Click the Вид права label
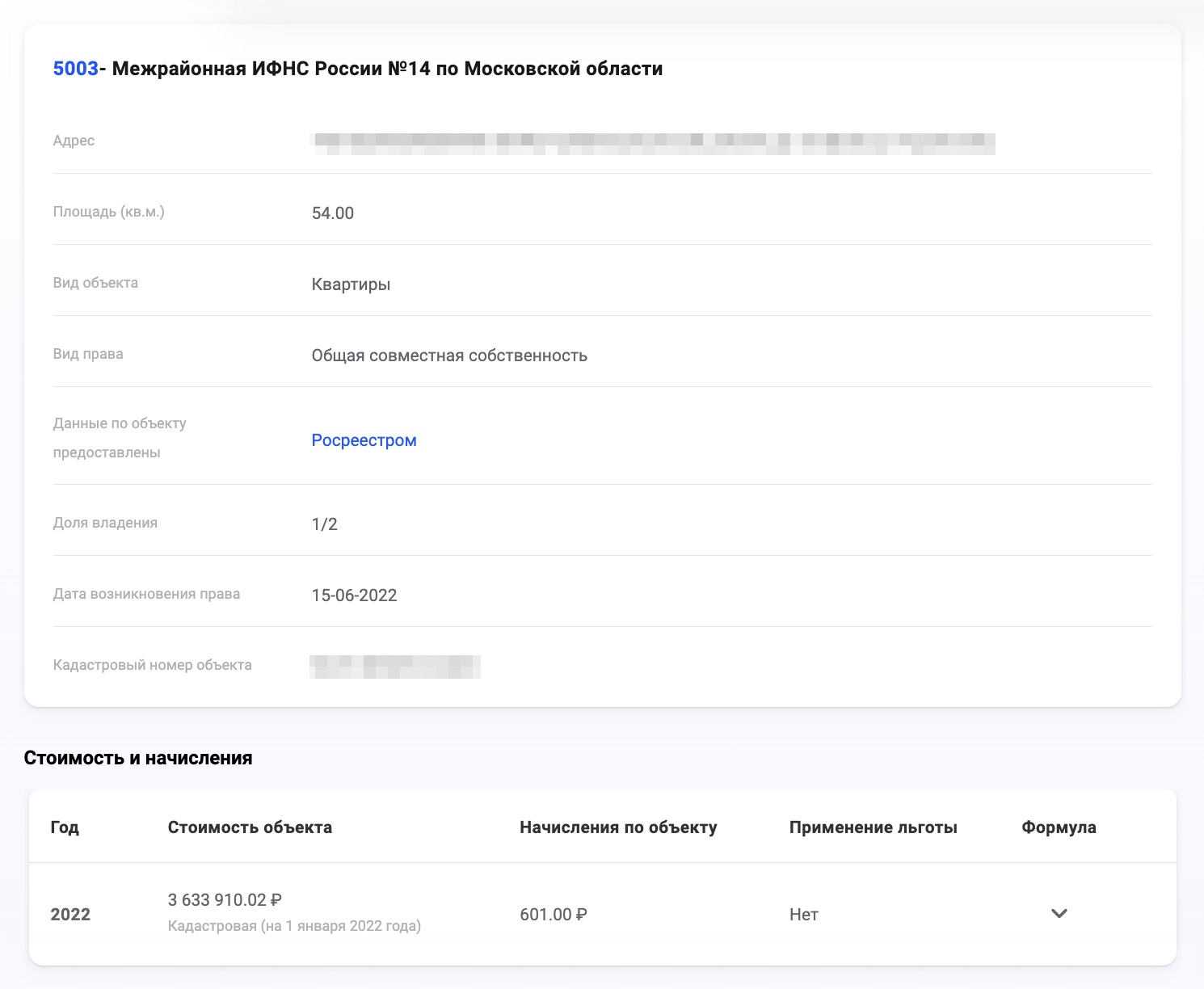The height and width of the screenshot is (989, 1204). (88, 354)
